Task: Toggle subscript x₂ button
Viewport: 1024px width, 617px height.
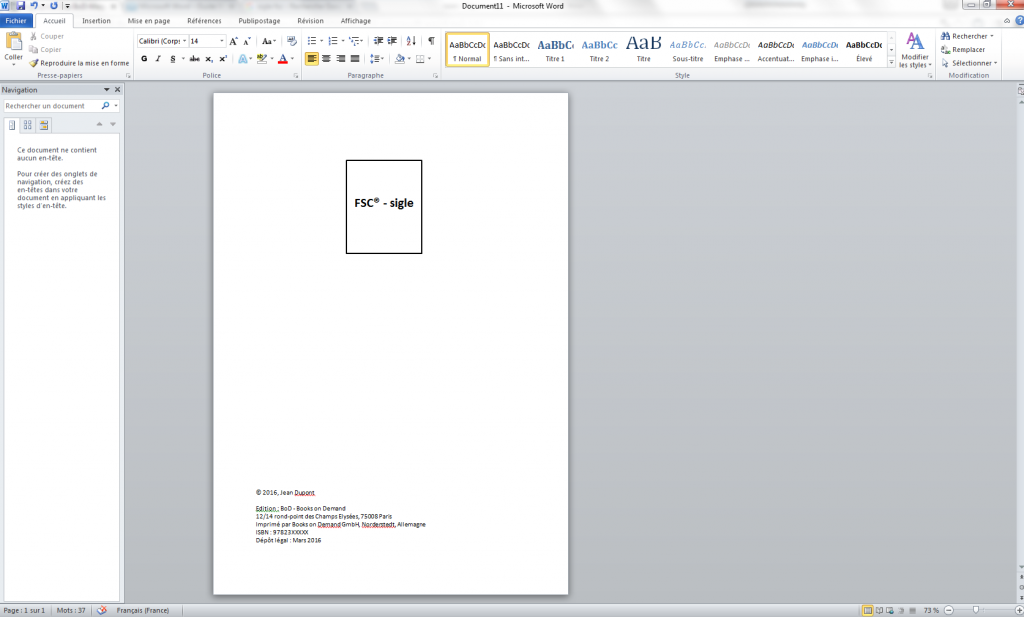Action: click(x=209, y=59)
